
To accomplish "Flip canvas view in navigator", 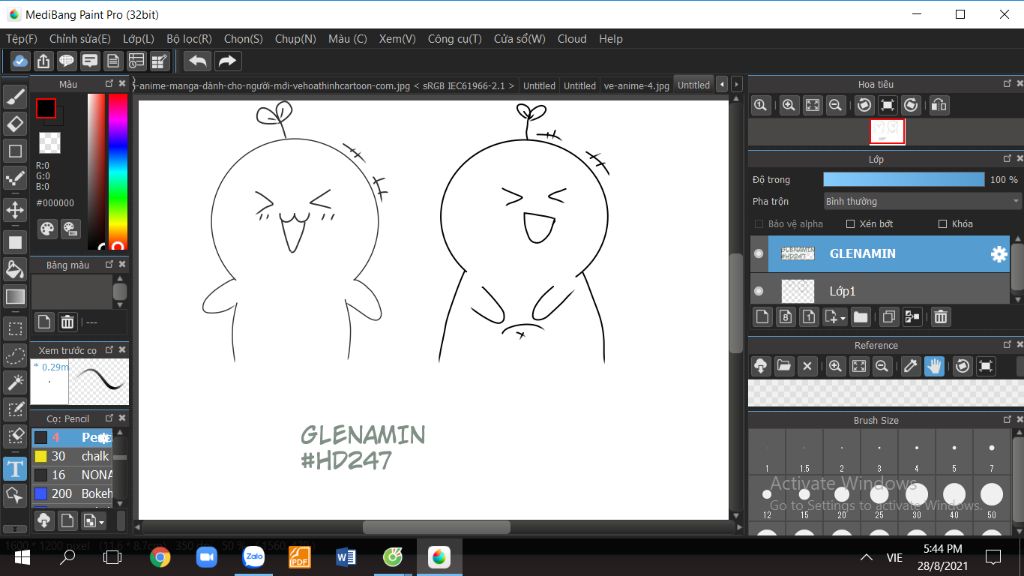I will [938, 105].
